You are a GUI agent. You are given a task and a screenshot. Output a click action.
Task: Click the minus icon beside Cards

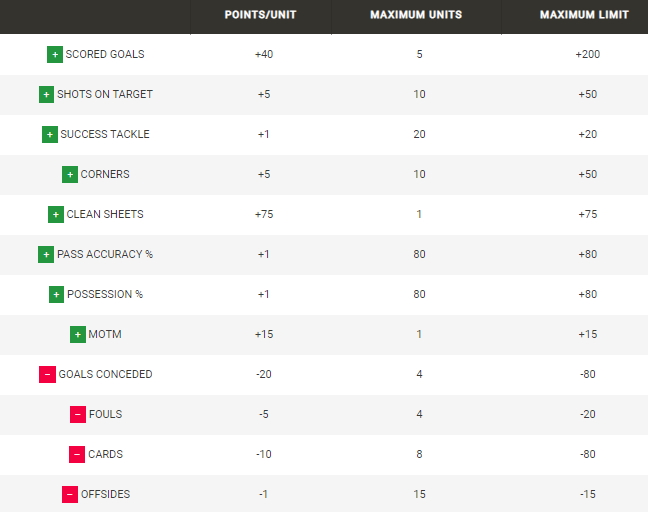click(x=77, y=454)
